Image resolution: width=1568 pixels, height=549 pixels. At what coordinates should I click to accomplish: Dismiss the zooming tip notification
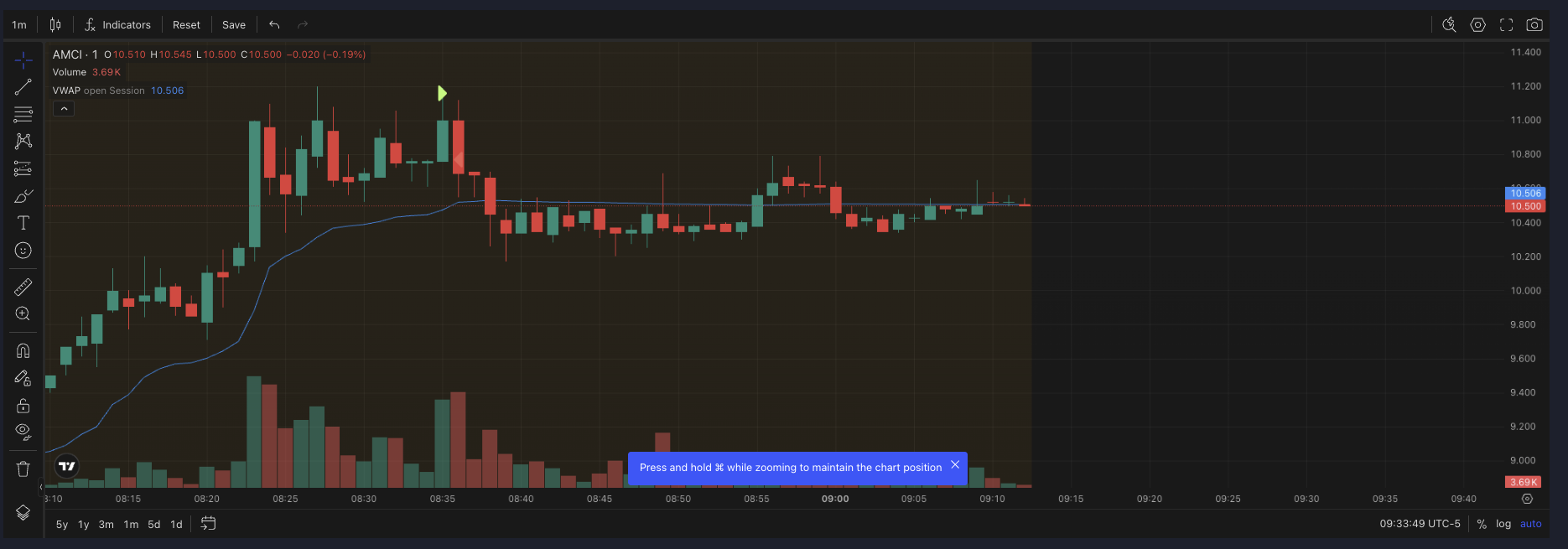[x=955, y=465]
